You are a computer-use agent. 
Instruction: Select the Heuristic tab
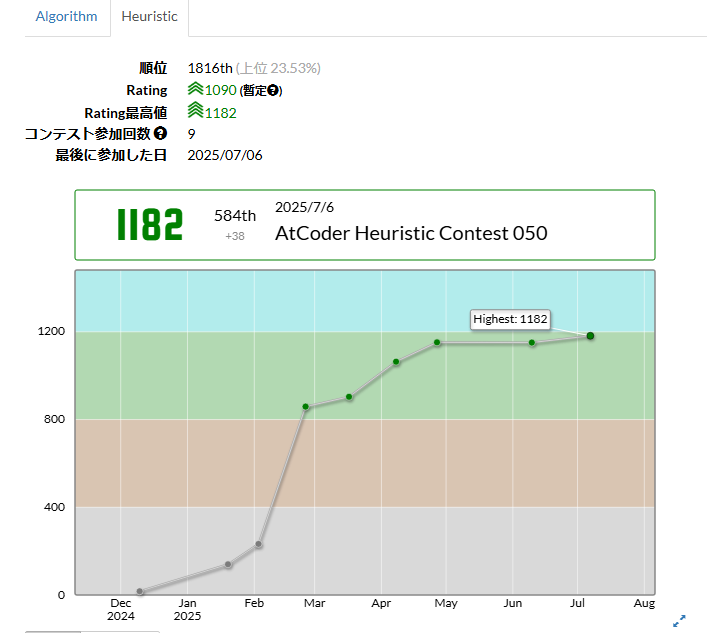pyautogui.click(x=149, y=16)
